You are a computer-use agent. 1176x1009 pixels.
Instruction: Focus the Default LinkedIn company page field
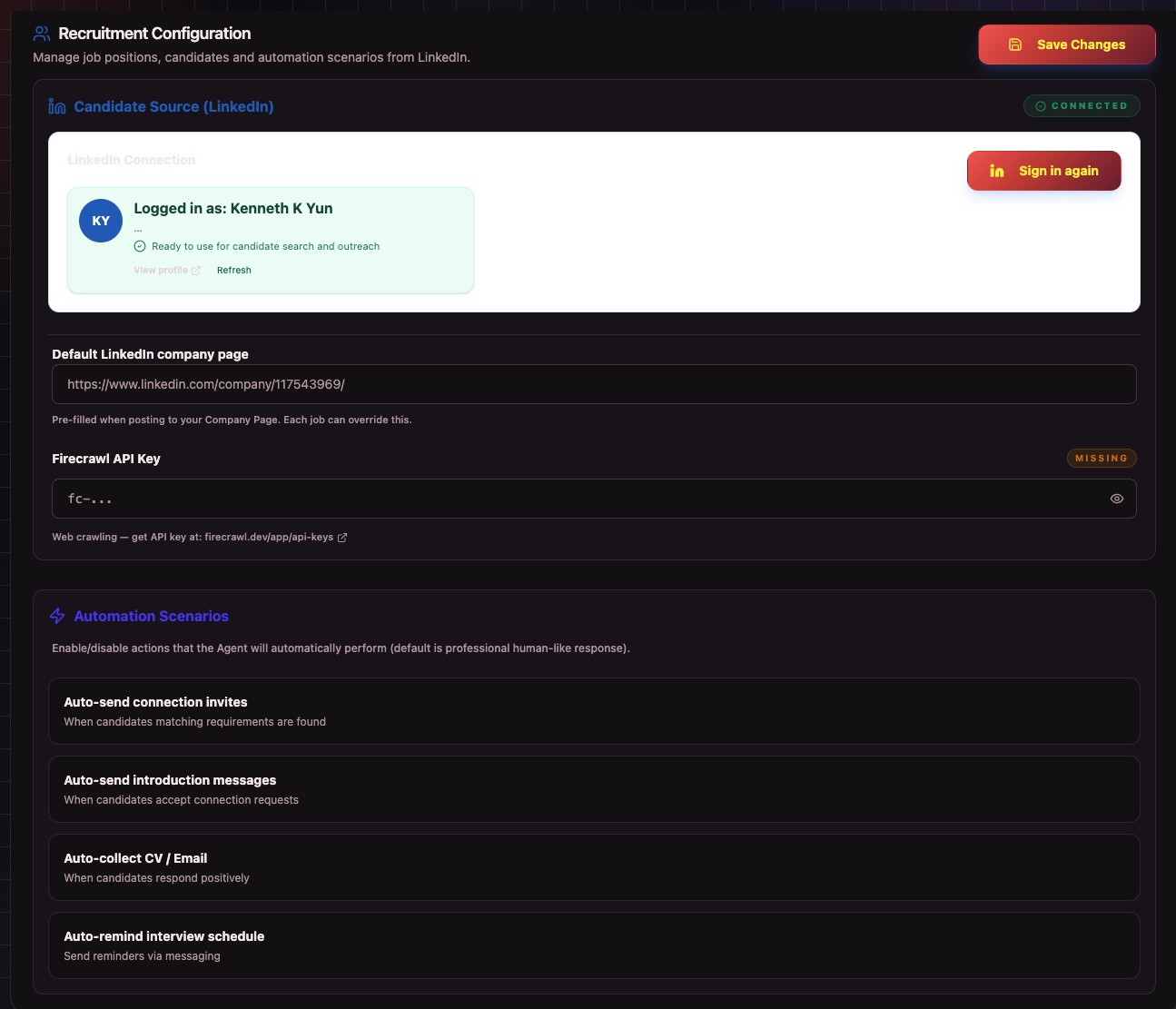coord(594,384)
